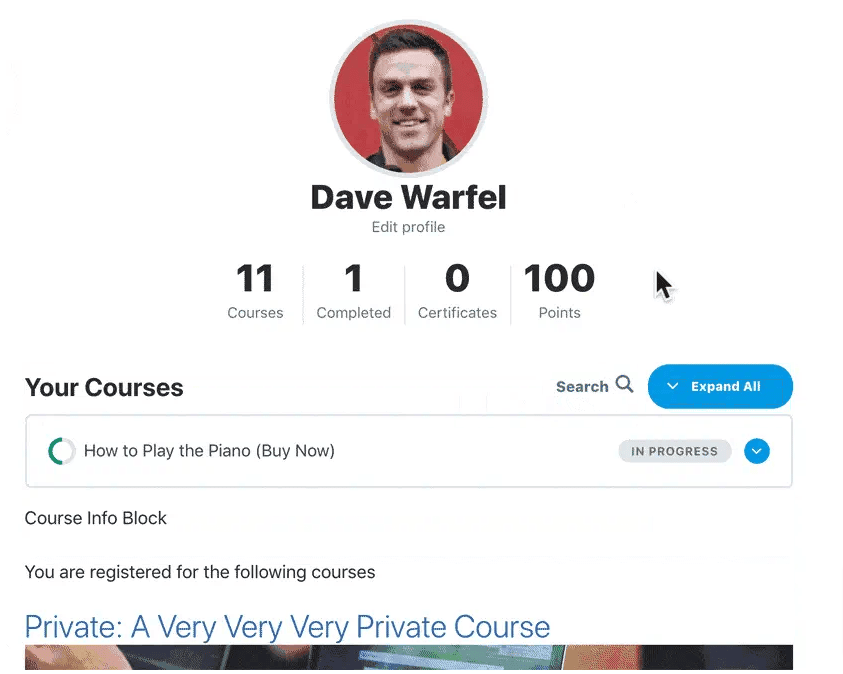843x674 pixels.
Task: Open the Very Private Course title link
Action: pos(287,627)
